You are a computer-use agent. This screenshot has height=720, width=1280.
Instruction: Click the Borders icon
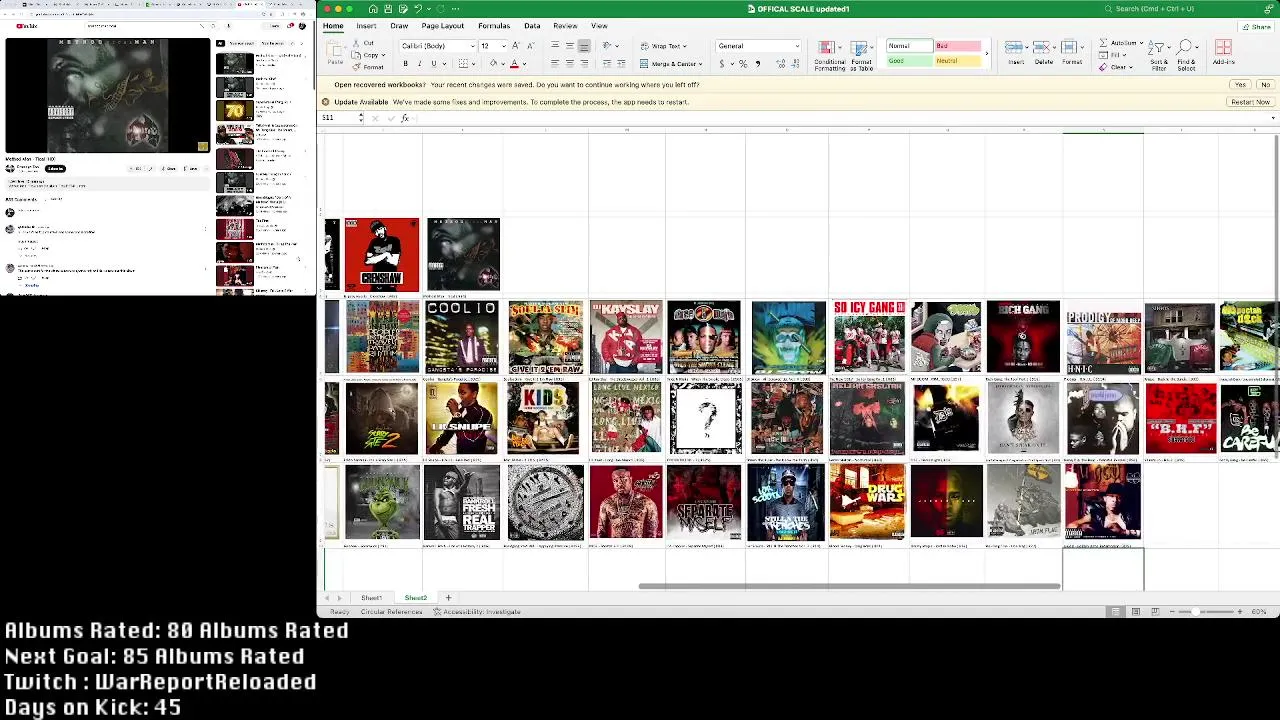(x=463, y=64)
